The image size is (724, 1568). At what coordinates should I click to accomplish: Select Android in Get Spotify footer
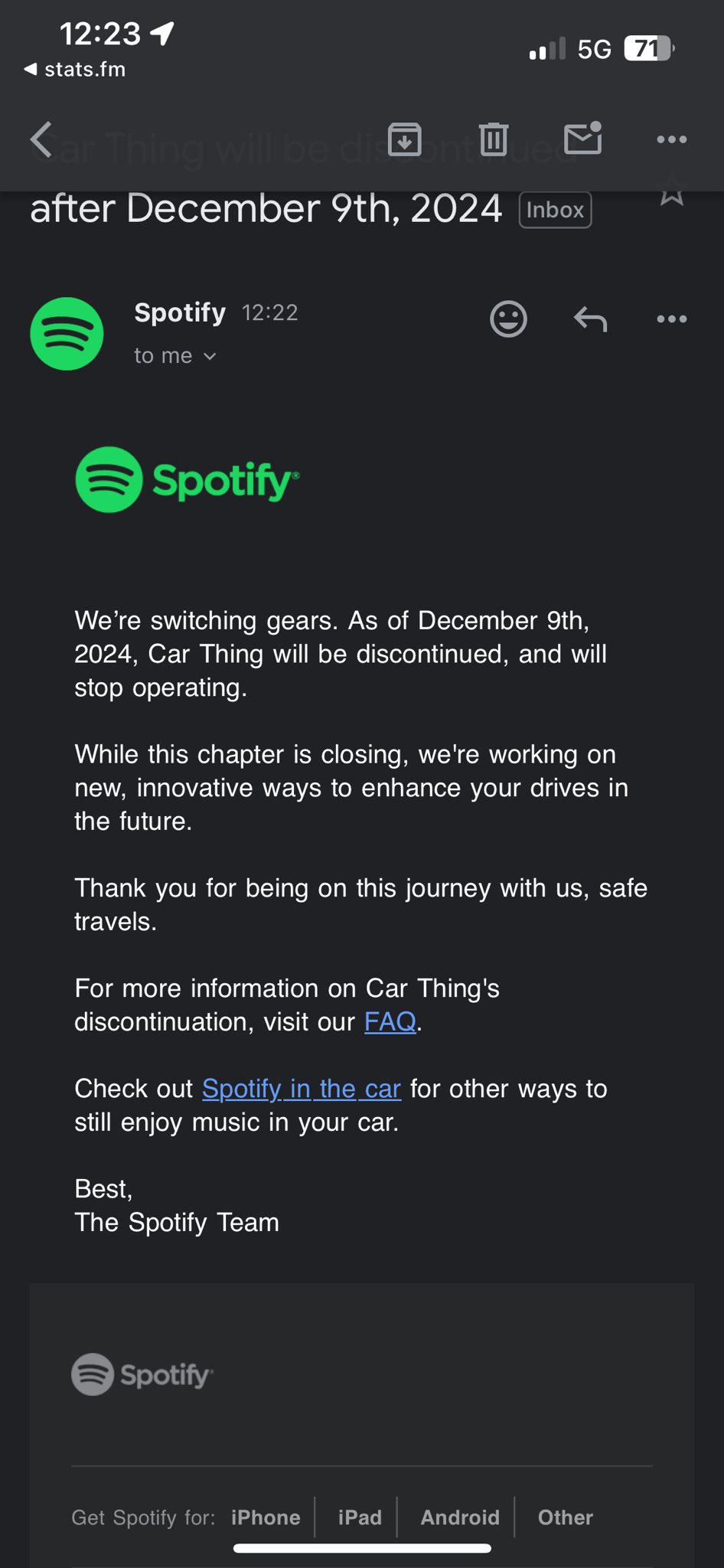pos(460,1517)
